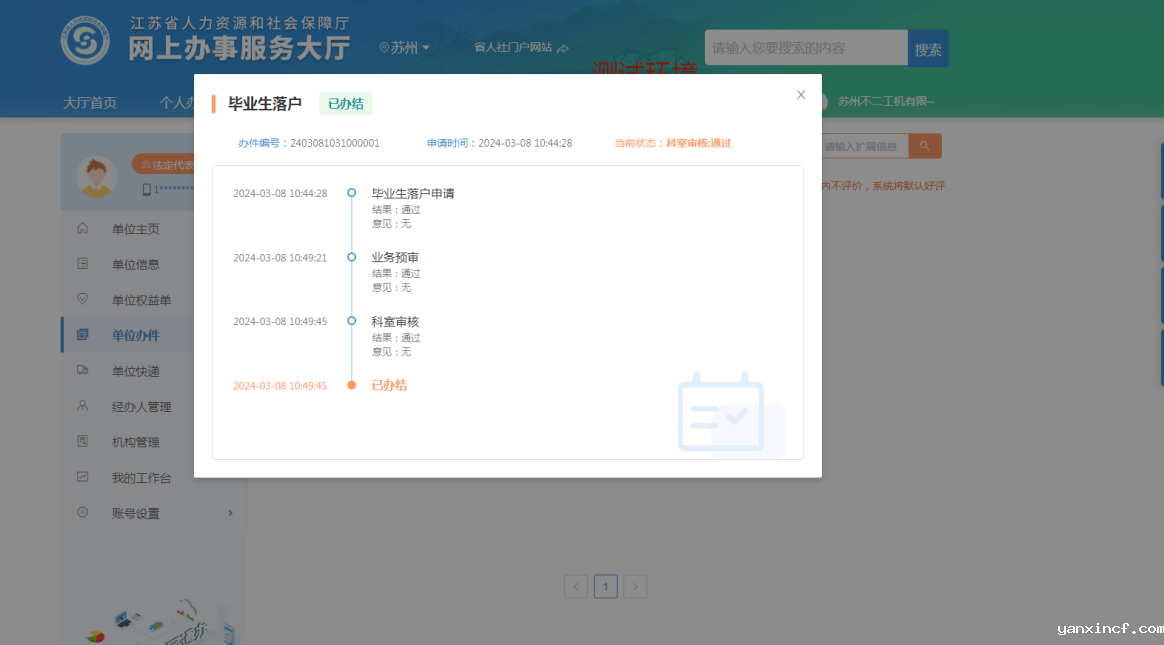Open the 苏州 city dropdown
This screenshot has width=1164, height=645.
coord(405,48)
